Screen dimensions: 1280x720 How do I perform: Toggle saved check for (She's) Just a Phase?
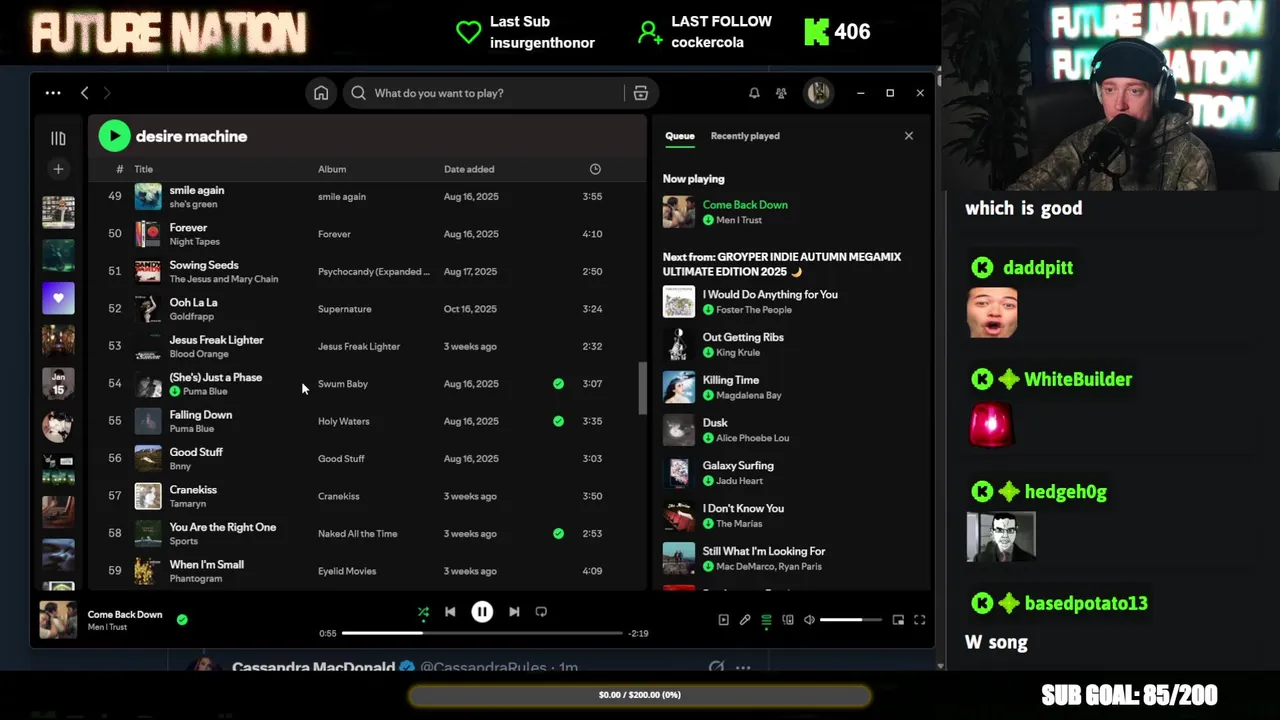point(558,384)
